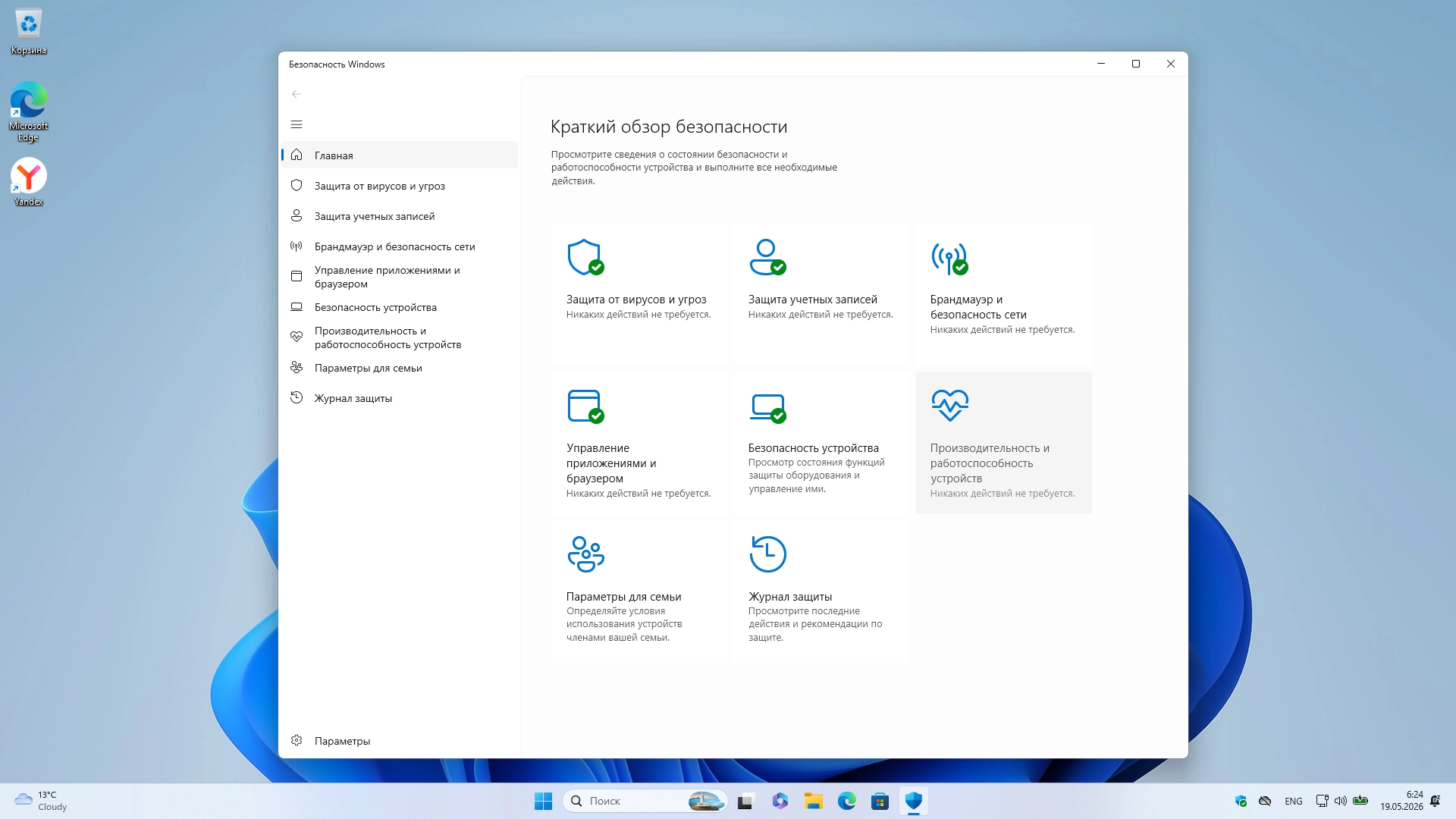
Task: Open the account protection person icon tile
Action: coord(767,257)
